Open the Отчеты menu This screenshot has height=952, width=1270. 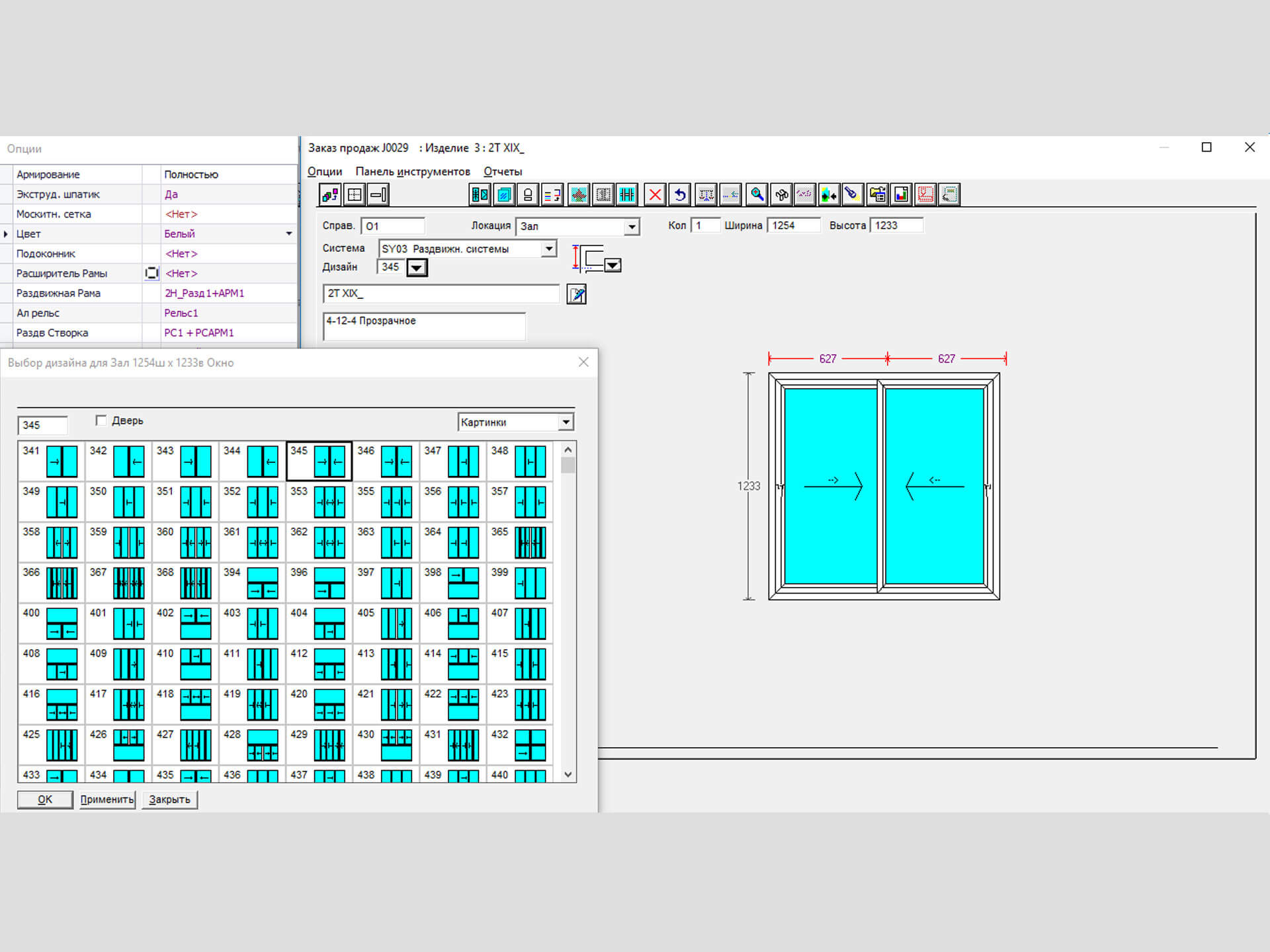click(x=502, y=172)
